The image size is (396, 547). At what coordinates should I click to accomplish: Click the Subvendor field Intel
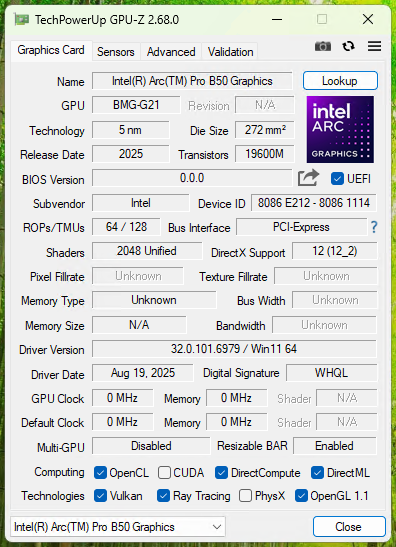click(x=141, y=203)
